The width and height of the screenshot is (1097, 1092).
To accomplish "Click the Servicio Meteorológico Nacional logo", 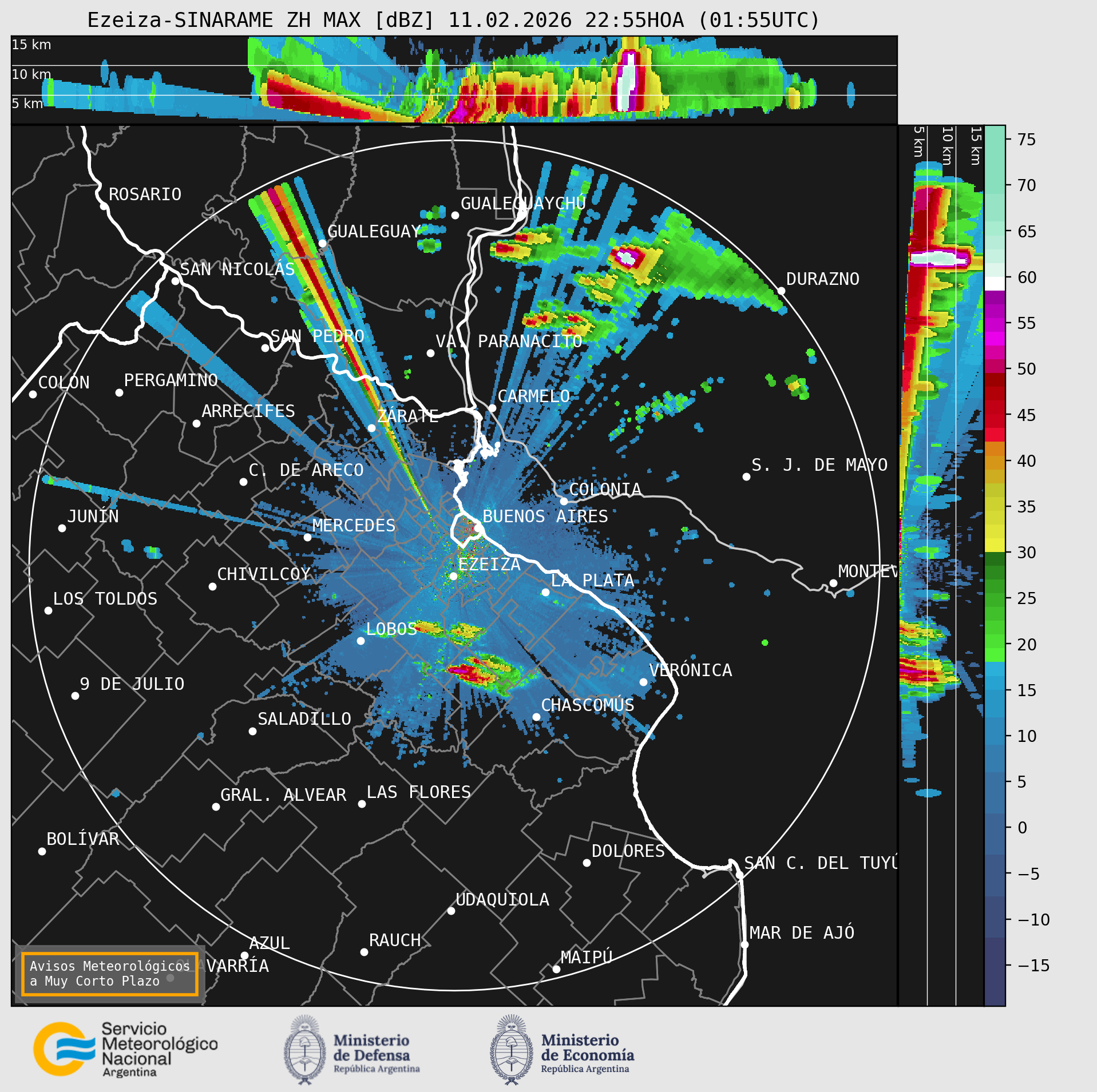I will tap(125, 1050).
